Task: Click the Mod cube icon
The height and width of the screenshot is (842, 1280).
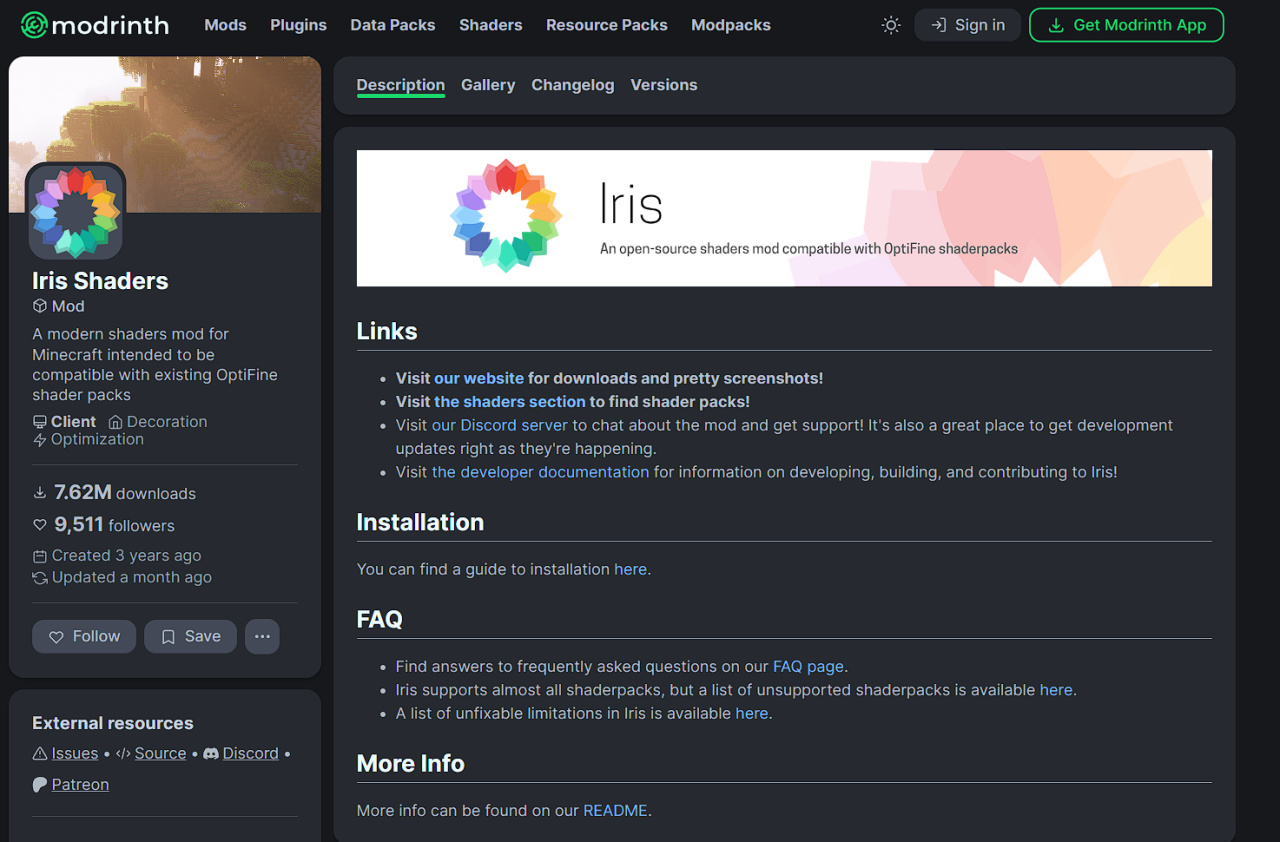Action: pyautogui.click(x=40, y=306)
